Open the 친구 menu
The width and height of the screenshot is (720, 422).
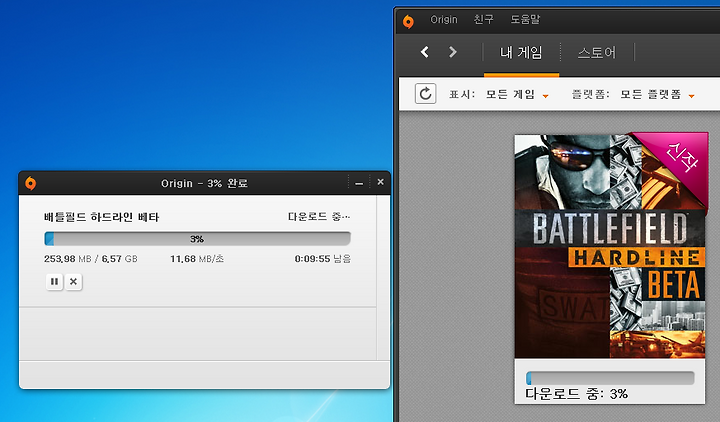click(484, 19)
